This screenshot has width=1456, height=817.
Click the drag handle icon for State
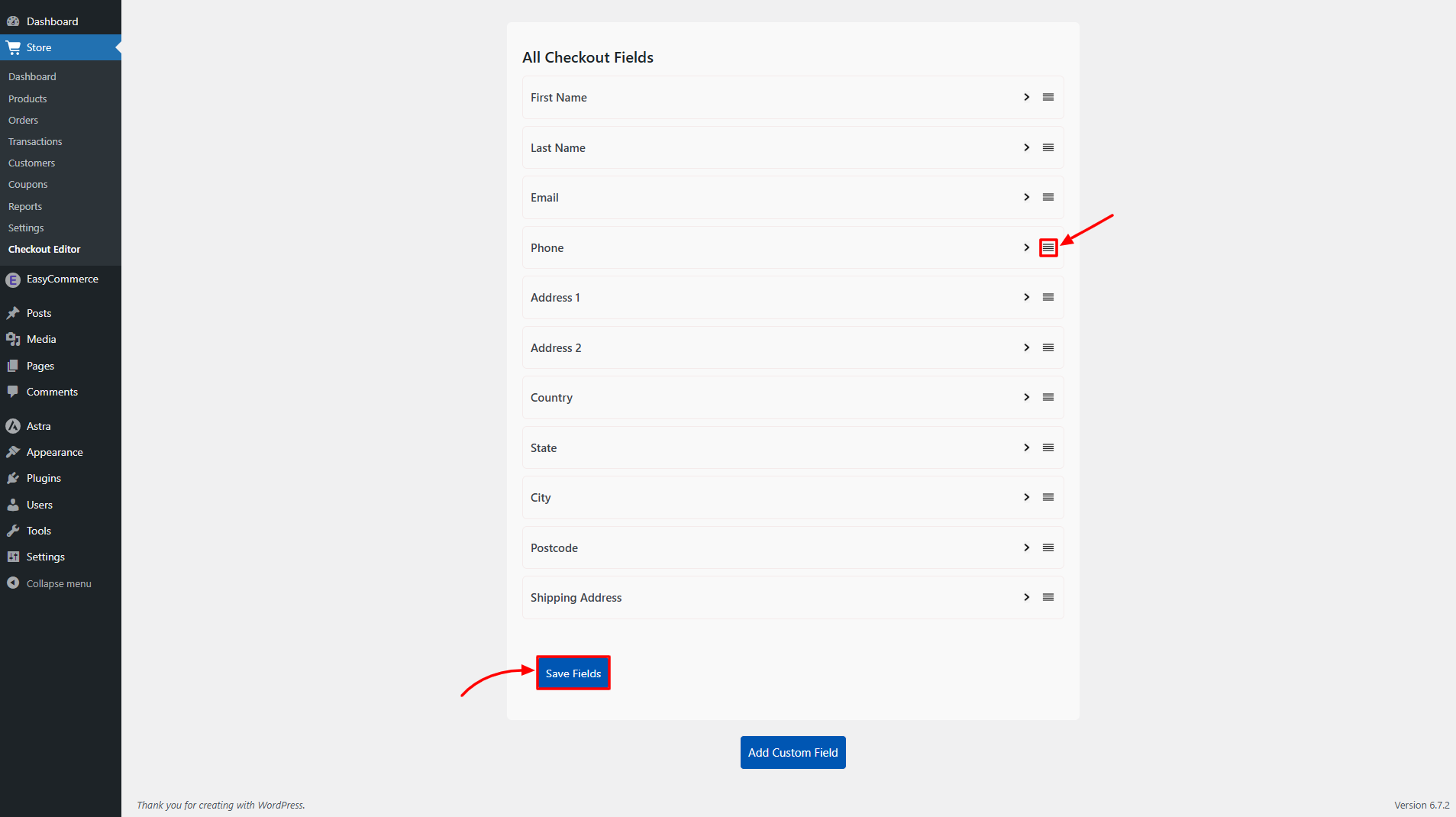pyautogui.click(x=1048, y=447)
